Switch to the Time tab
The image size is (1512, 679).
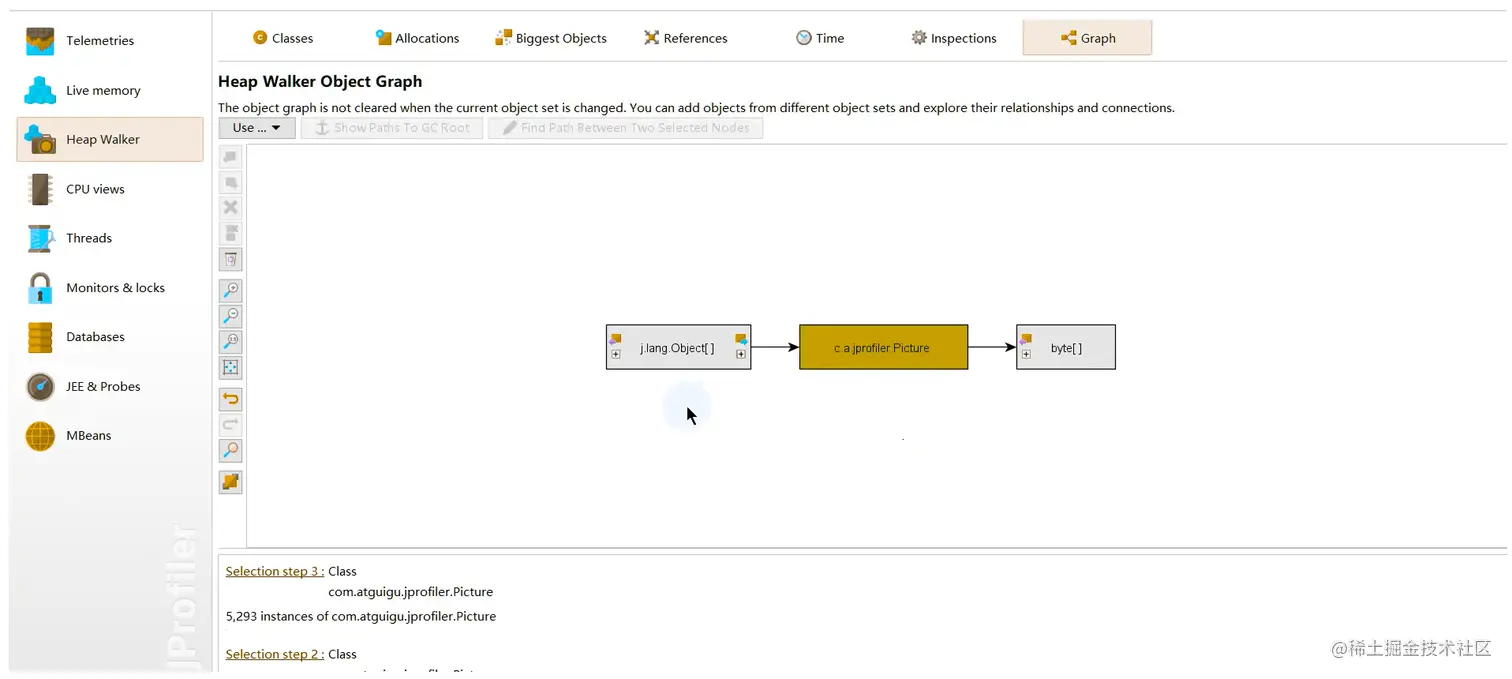click(820, 38)
